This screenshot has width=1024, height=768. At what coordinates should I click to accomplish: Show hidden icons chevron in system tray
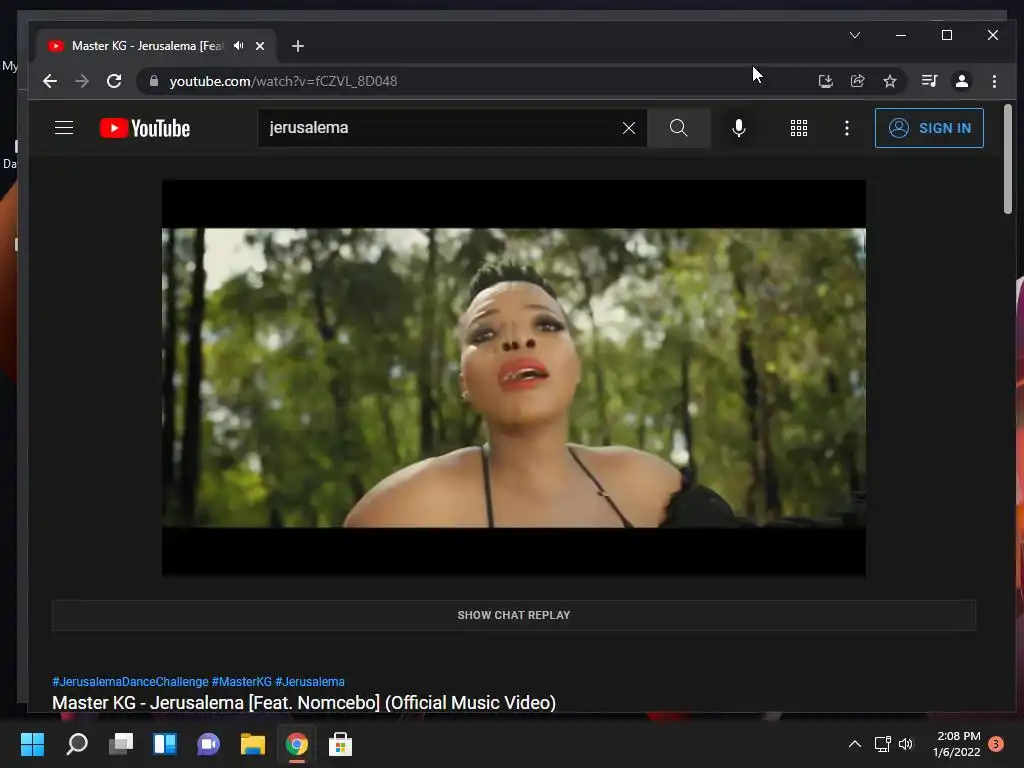tap(854, 744)
